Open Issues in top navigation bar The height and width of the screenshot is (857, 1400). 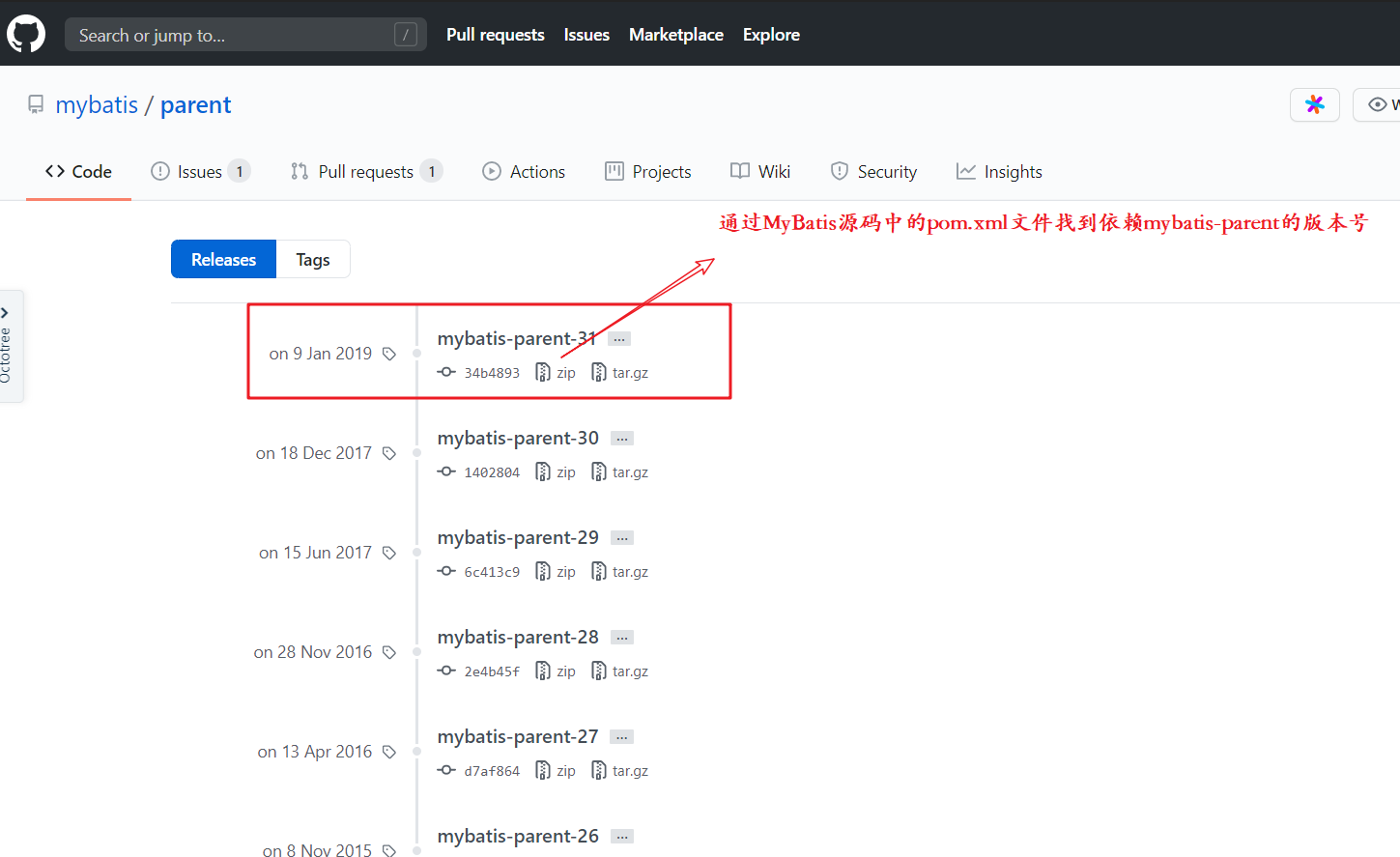pos(586,35)
